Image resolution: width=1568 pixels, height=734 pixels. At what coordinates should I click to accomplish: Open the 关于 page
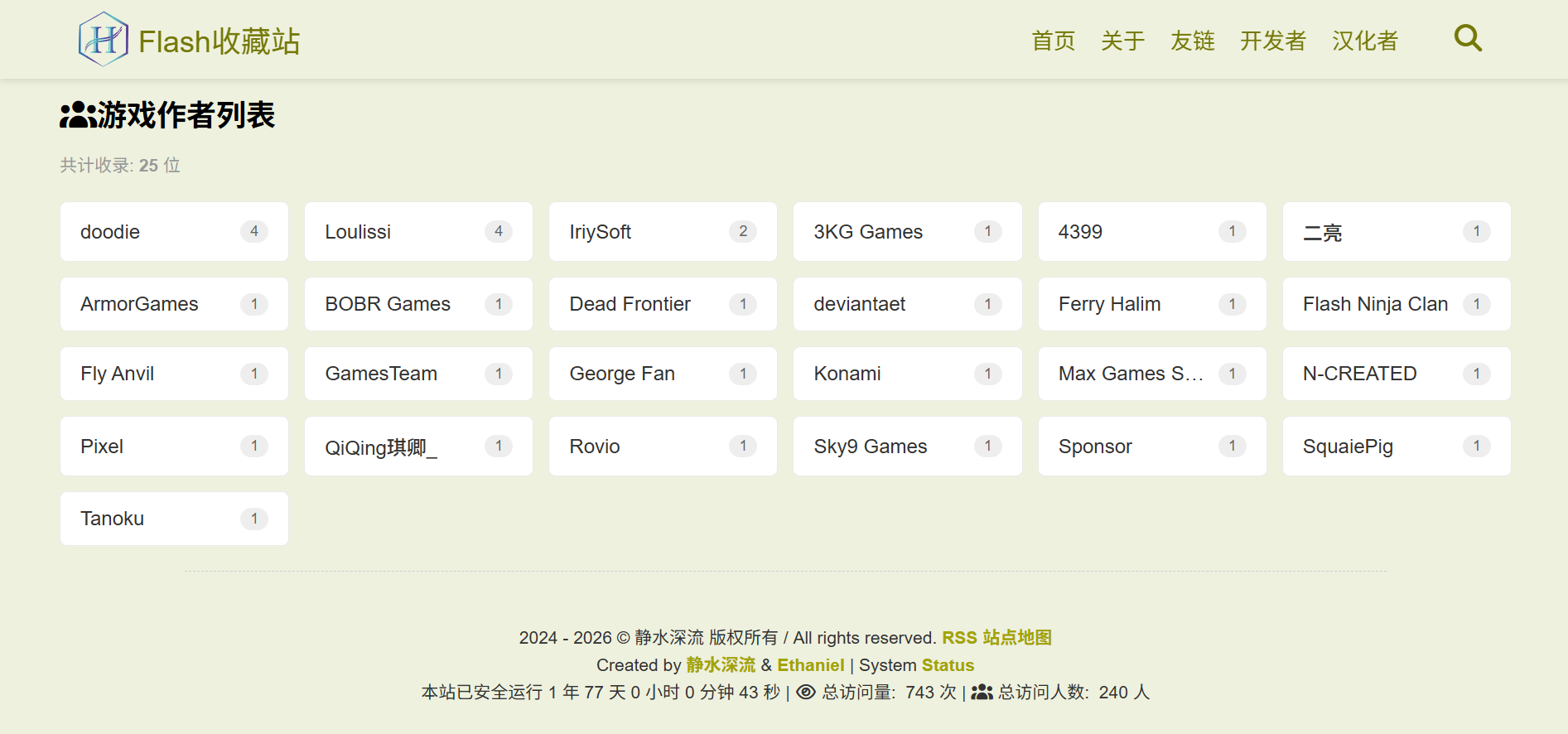tap(1122, 41)
